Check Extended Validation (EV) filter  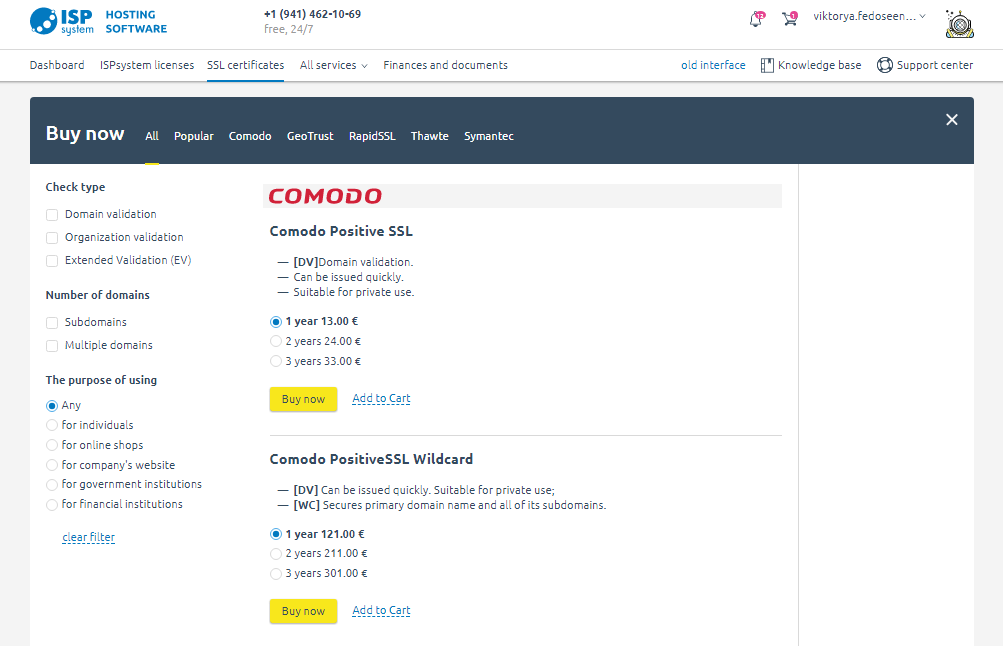[52, 261]
